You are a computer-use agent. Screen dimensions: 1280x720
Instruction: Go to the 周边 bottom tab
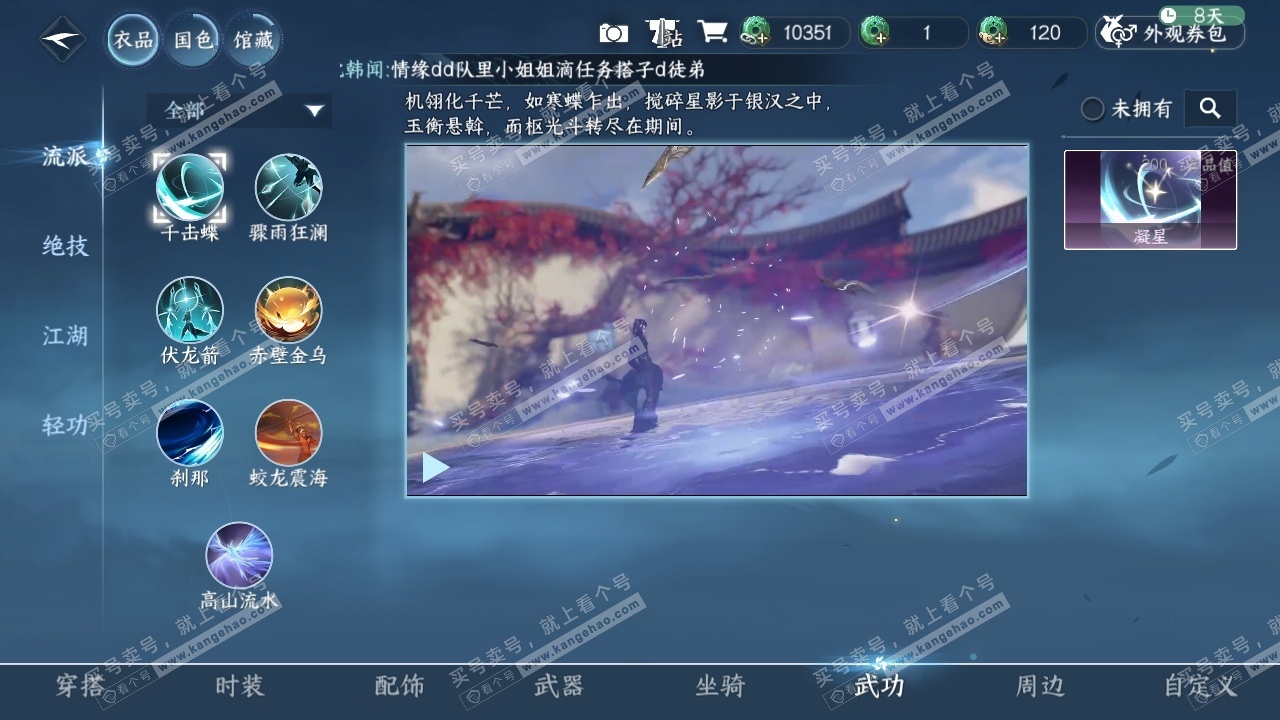click(x=1040, y=686)
